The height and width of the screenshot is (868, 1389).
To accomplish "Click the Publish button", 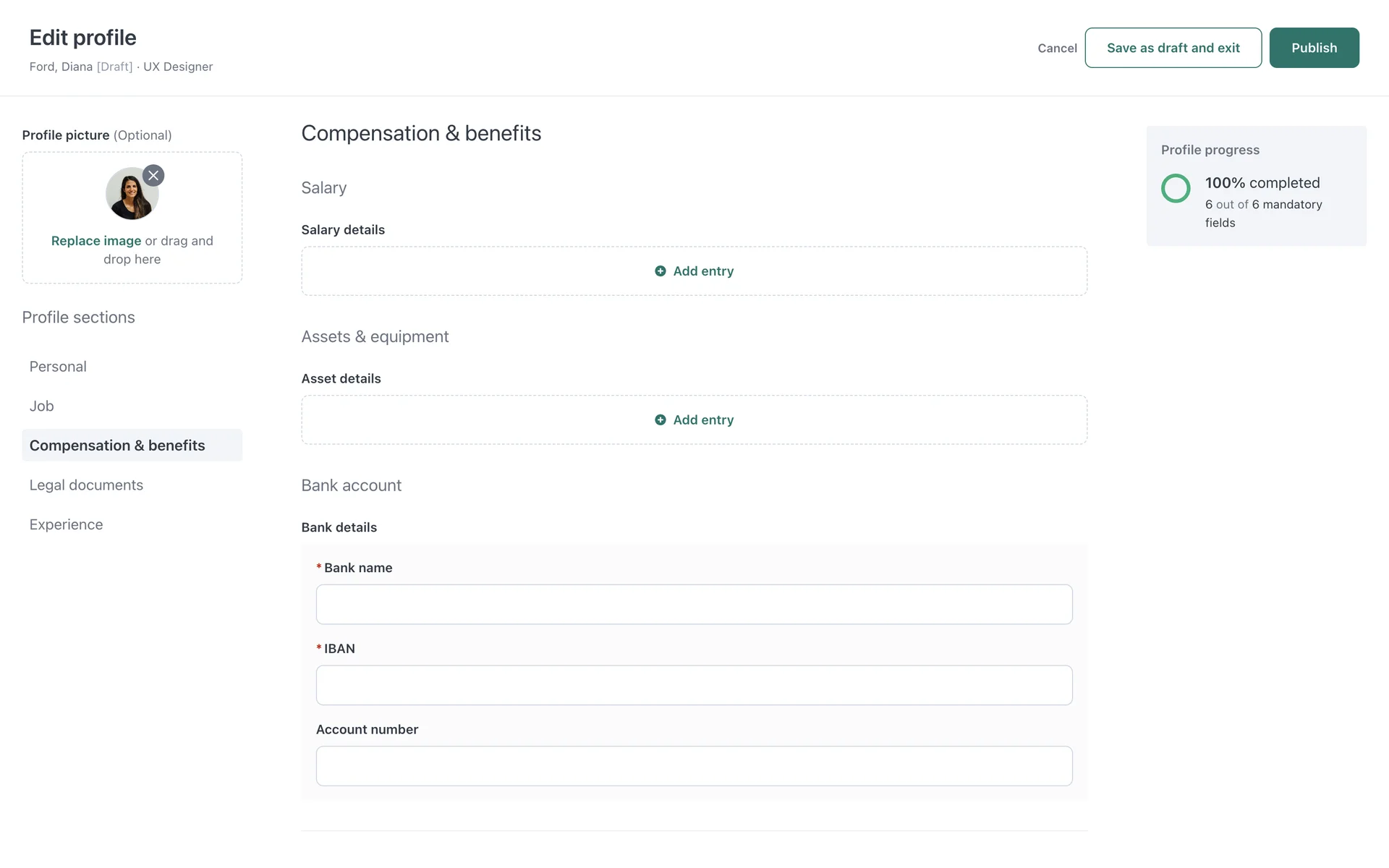I will (x=1314, y=48).
